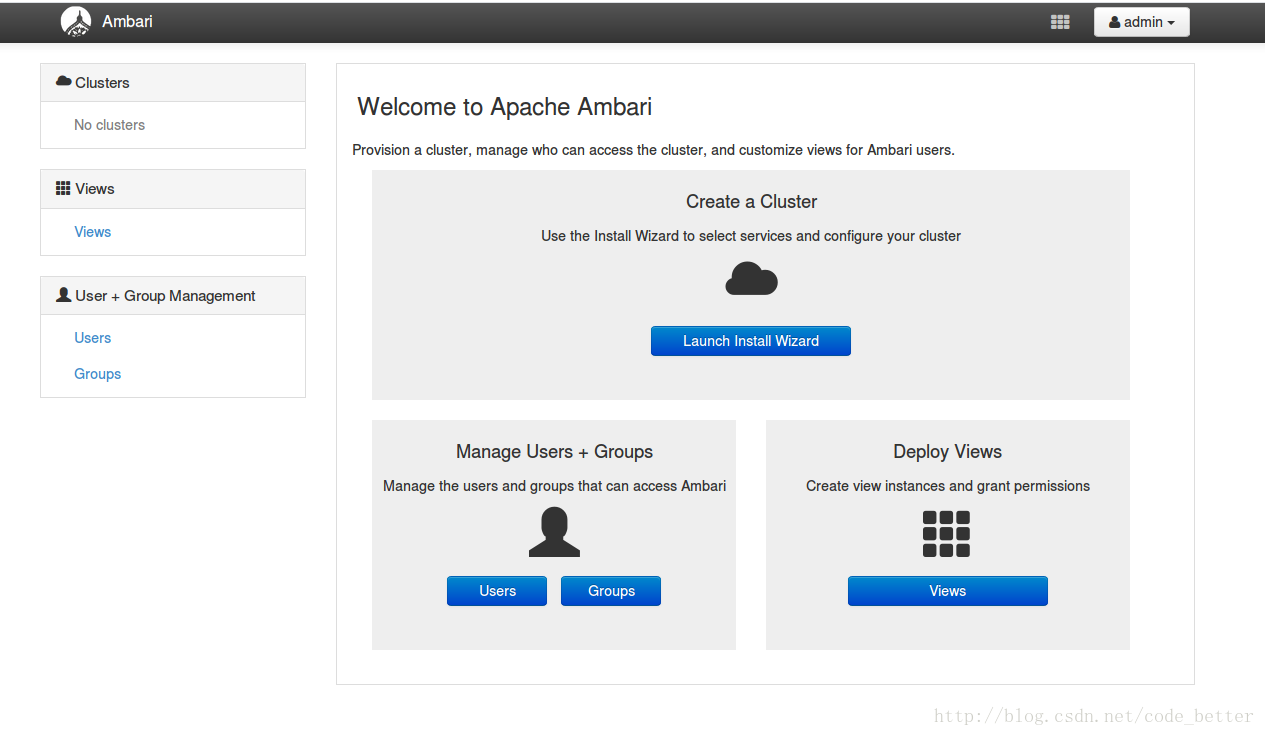The image size is (1265, 736).
Task: Click 'Manage the users and groups that can access Ambari' text
Action: pos(554,486)
